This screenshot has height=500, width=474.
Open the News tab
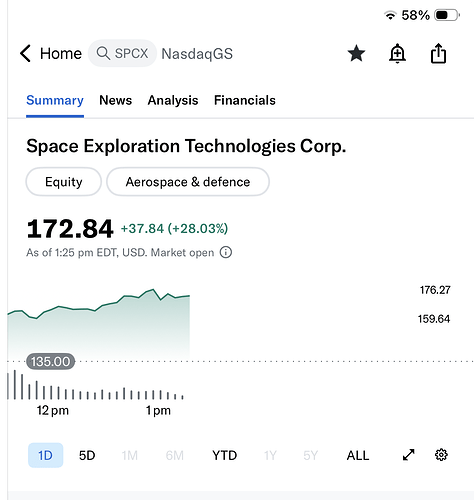pyautogui.click(x=115, y=100)
